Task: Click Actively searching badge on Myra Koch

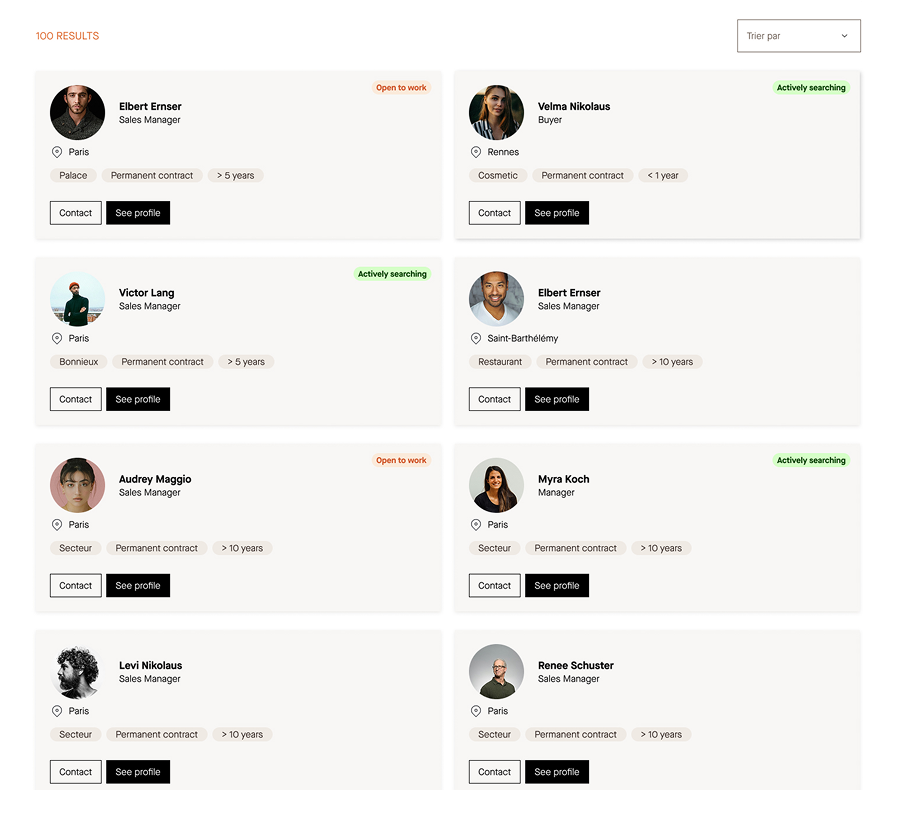Action: pos(811,461)
